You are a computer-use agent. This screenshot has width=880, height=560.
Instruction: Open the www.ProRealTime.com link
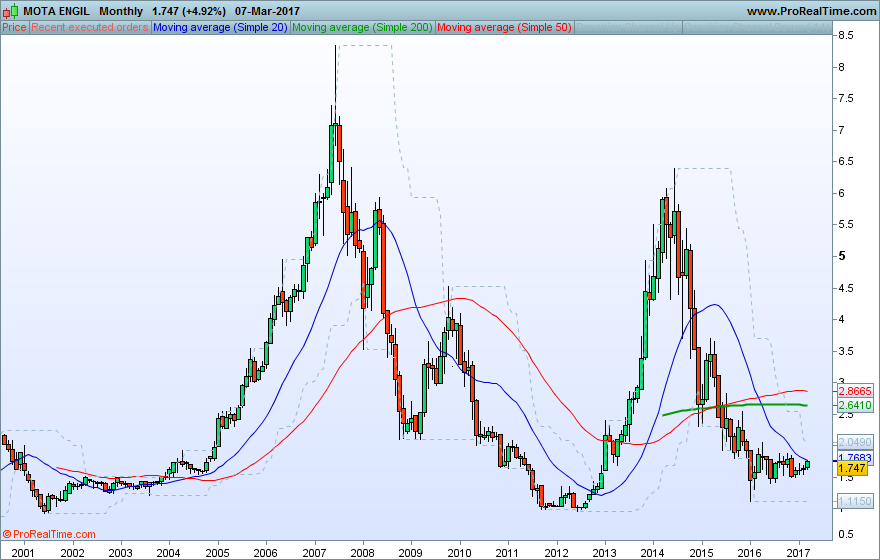point(811,11)
